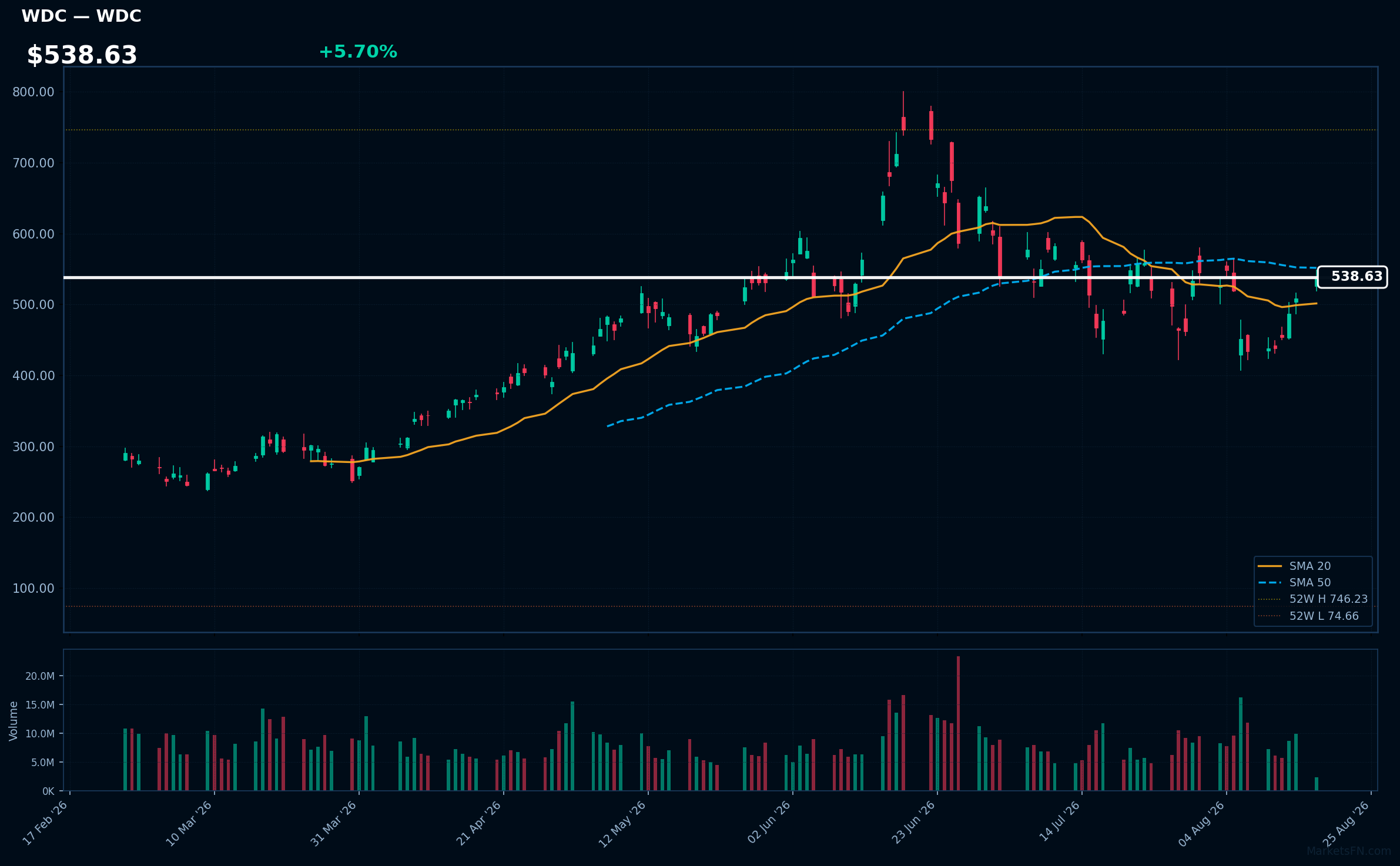Click the tallest red volume bar above 20M
The height and width of the screenshot is (866, 1400).
point(958,723)
